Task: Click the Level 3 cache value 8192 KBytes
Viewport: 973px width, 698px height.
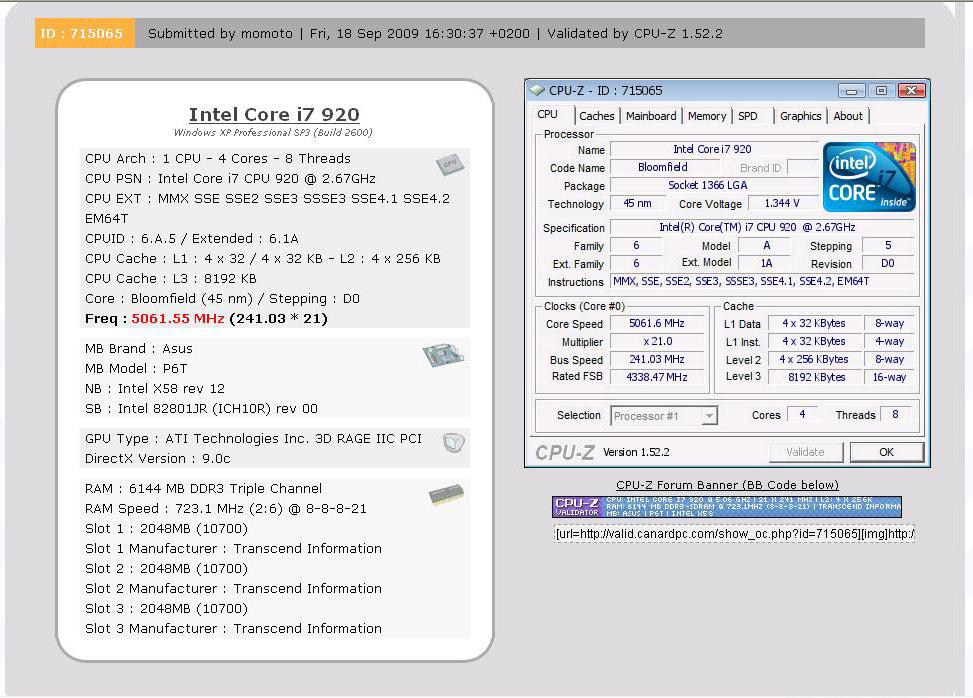Action: 815,377
